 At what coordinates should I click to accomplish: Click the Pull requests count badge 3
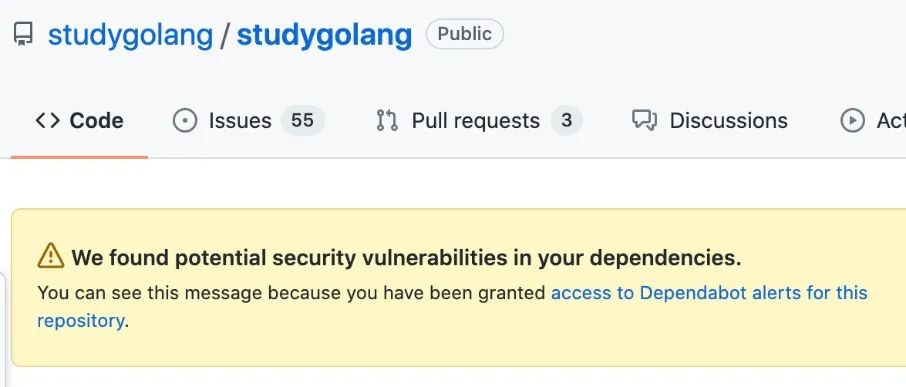(x=566, y=121)
